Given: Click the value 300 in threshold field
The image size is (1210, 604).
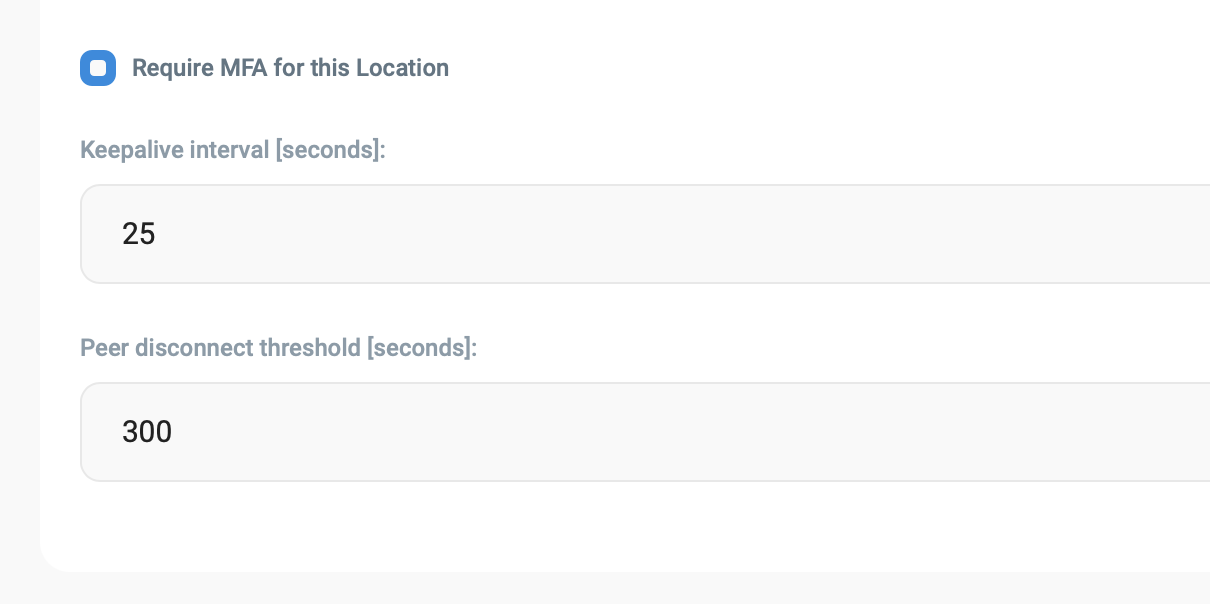Looking at the screenshot, I should (147, 432).
